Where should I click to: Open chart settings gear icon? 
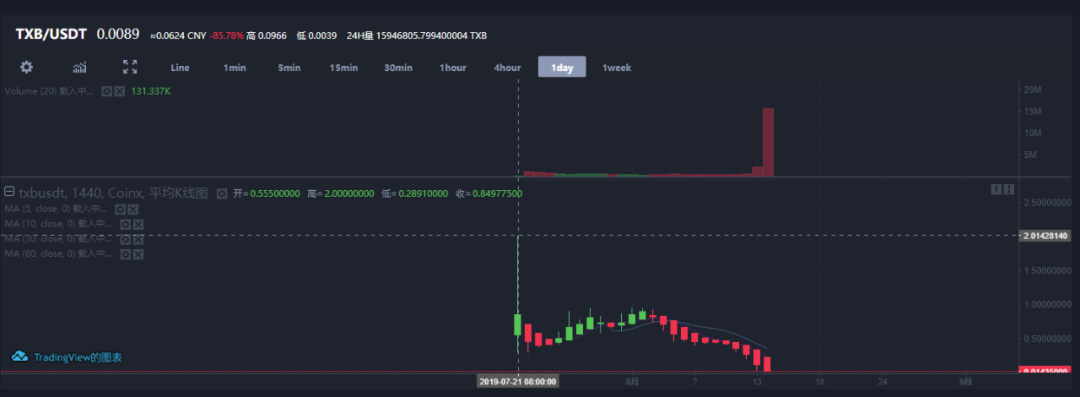pyautogui.click(x=26, y=67)
